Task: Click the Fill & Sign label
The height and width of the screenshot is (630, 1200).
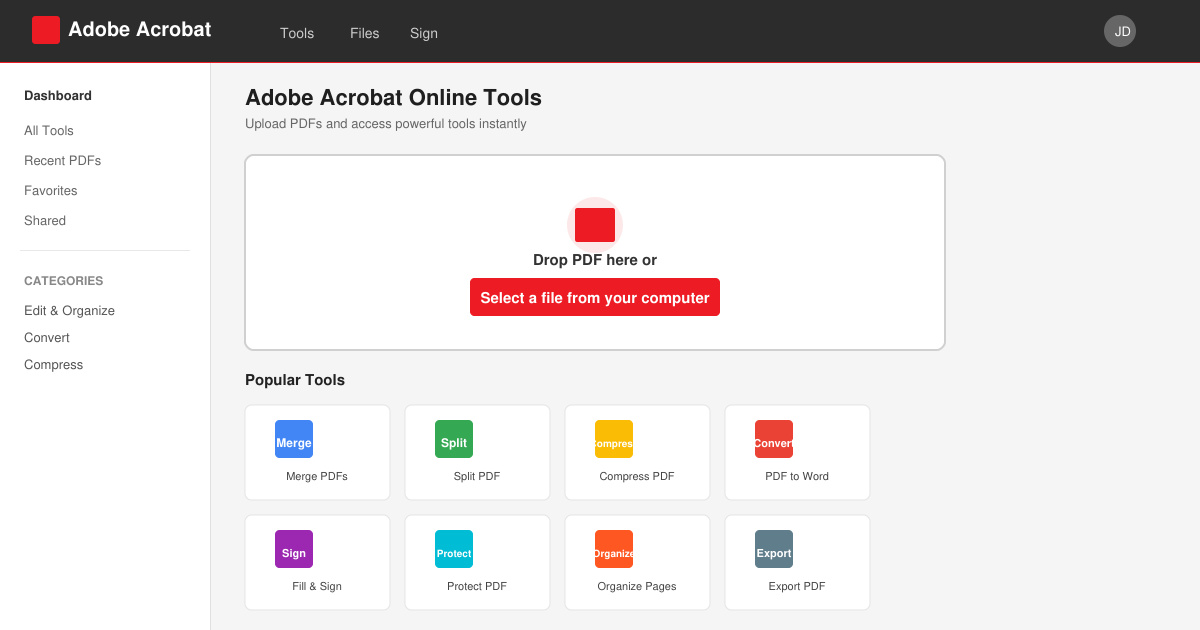Action: click(317, 586)
